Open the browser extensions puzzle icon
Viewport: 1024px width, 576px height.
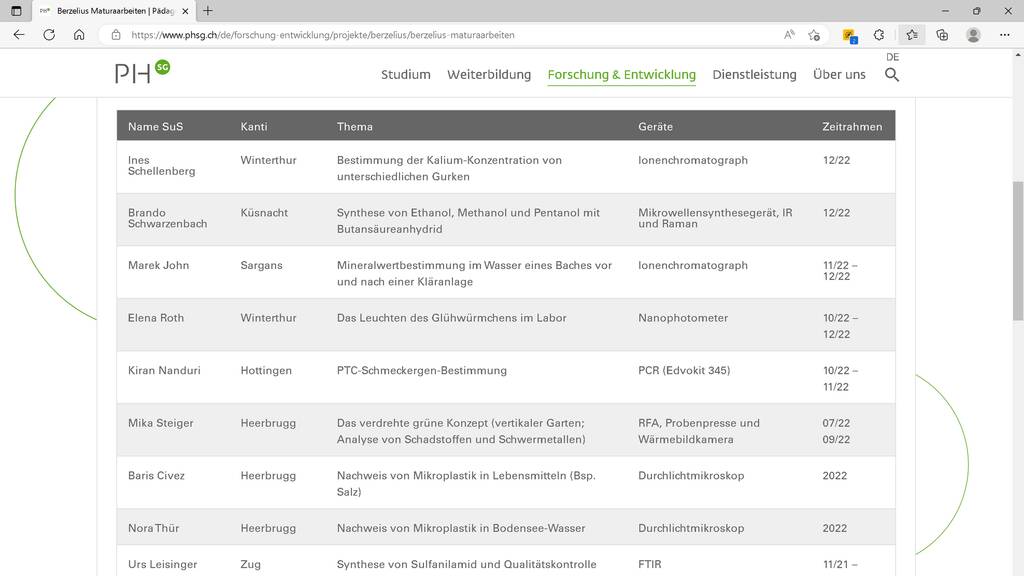coord(879,34)
